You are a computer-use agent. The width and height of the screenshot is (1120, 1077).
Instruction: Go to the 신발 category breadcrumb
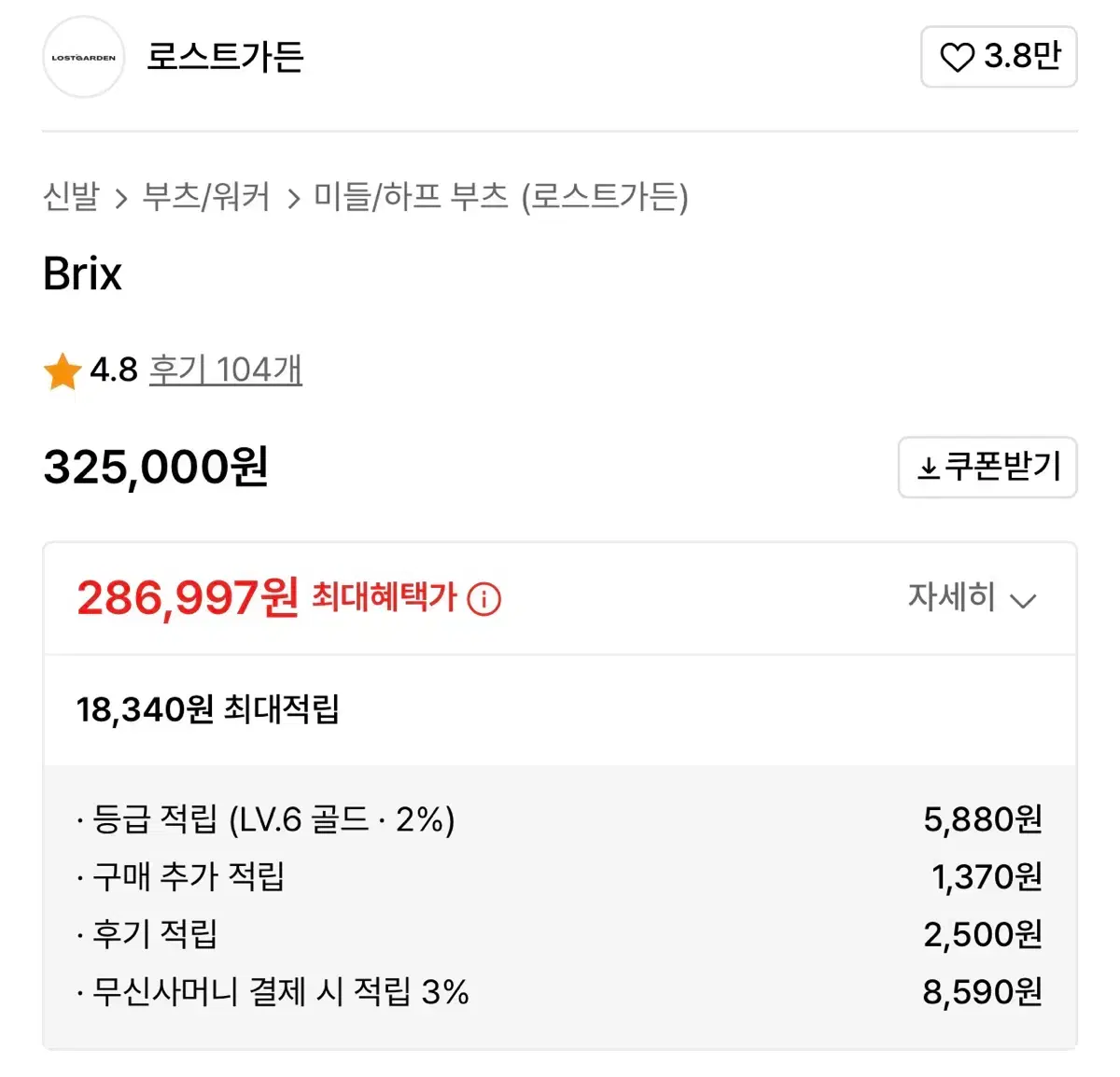coord(71,197)
